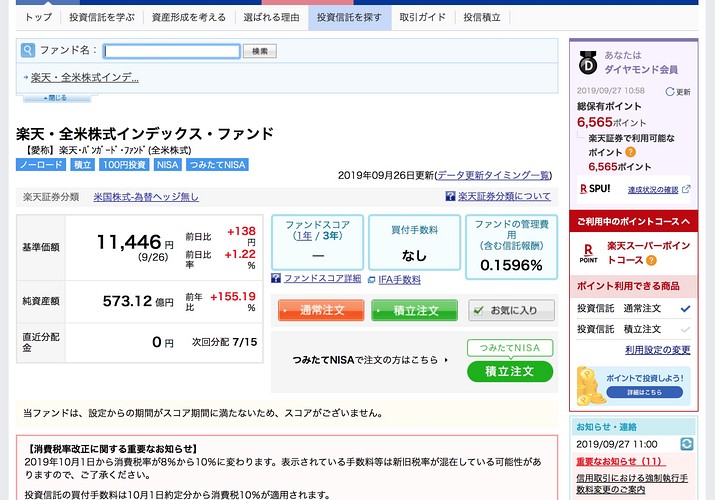
Task: Open 楽天証券分類について link
Action: pos(504,196)
